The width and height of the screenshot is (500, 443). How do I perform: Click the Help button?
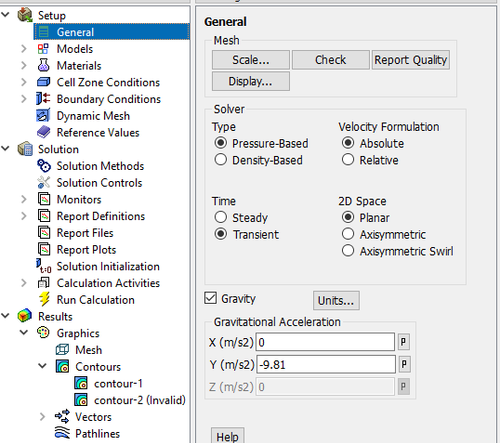tap(227, 436)
